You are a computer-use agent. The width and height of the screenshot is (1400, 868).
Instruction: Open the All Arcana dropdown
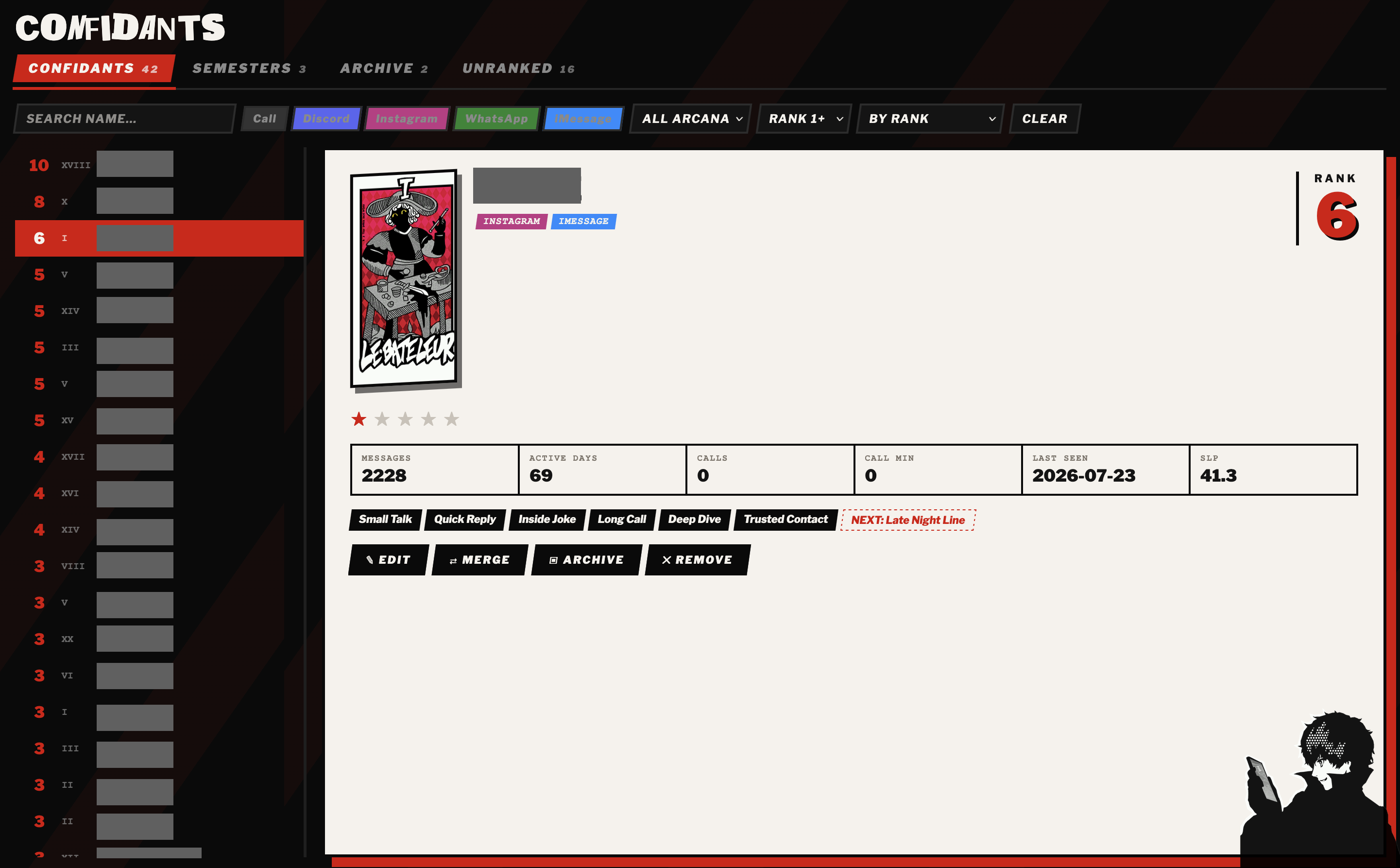[691, 118]
